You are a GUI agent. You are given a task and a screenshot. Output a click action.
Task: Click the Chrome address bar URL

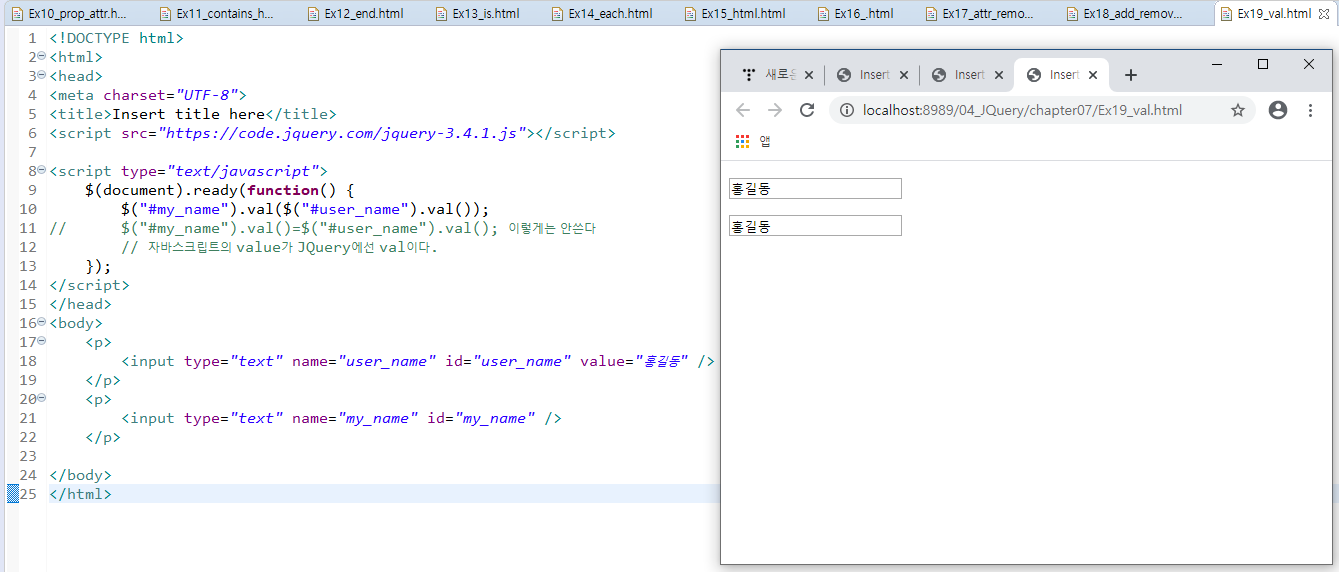pyautogui.click(x=1022, y=110)
